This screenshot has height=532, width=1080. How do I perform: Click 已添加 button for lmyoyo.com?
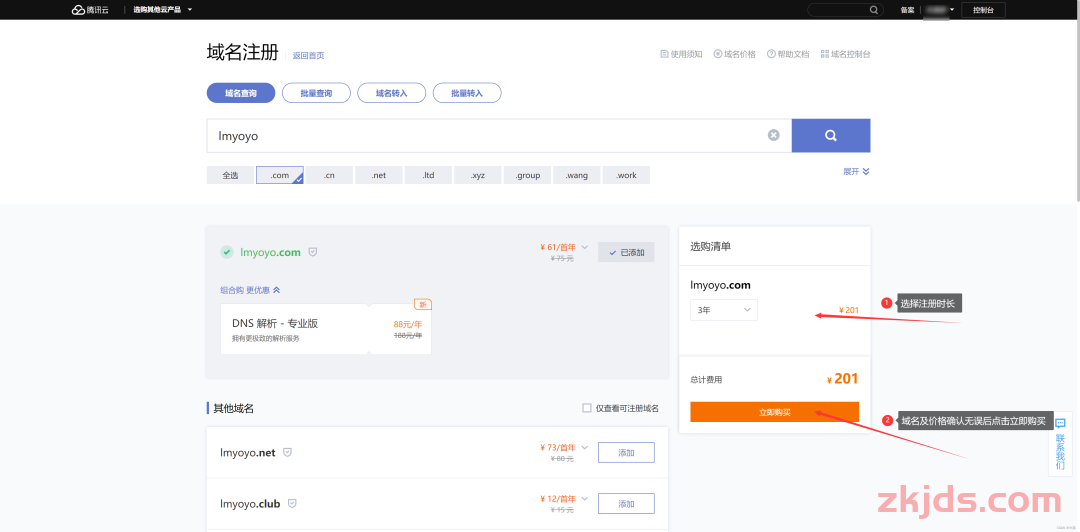626,252
